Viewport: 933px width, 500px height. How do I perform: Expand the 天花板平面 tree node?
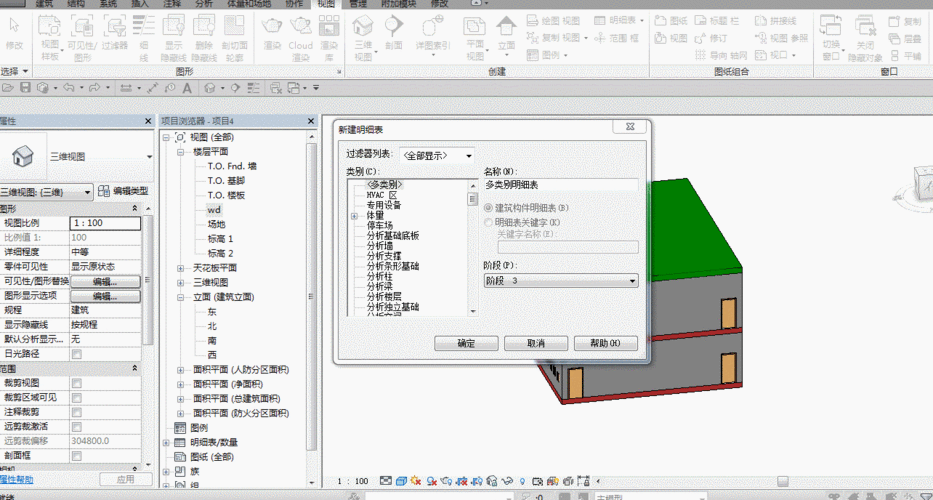coord(181,268)
